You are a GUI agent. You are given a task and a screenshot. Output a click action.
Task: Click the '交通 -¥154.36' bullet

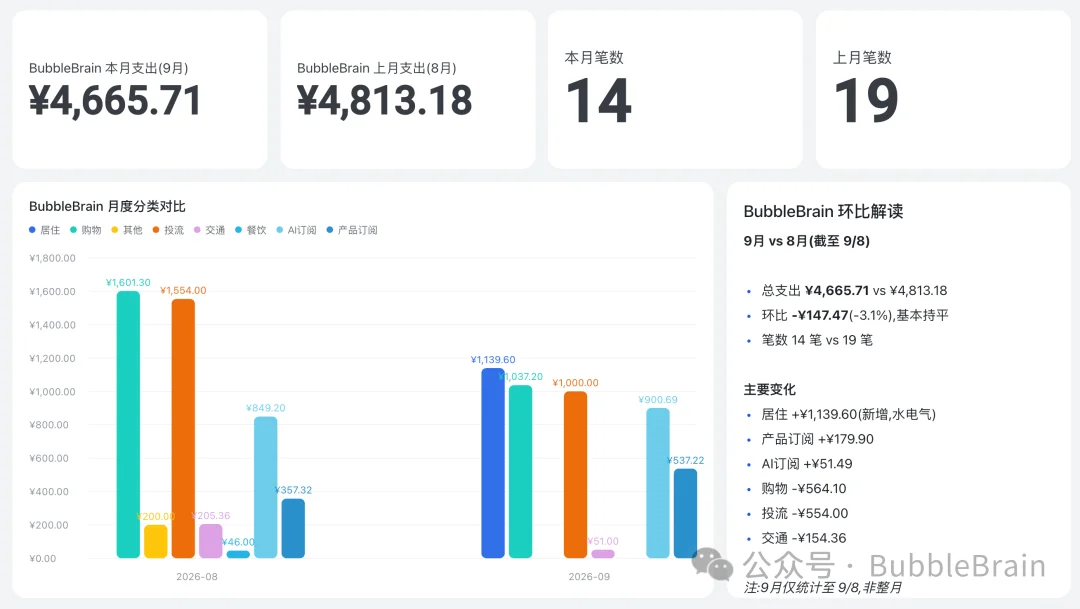[804, 539]
